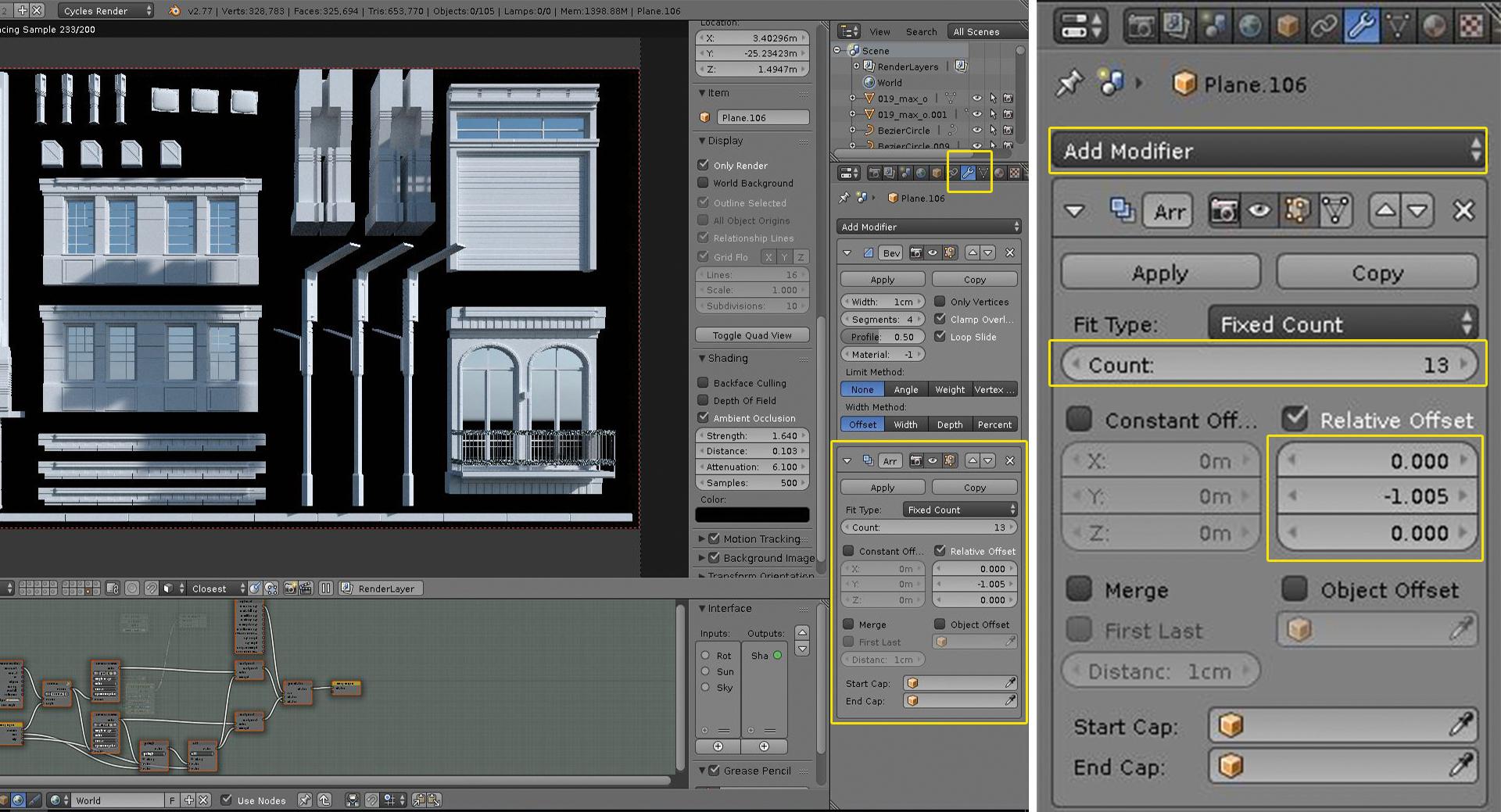Open the World properties globe icon

(x=1248, y=26)
